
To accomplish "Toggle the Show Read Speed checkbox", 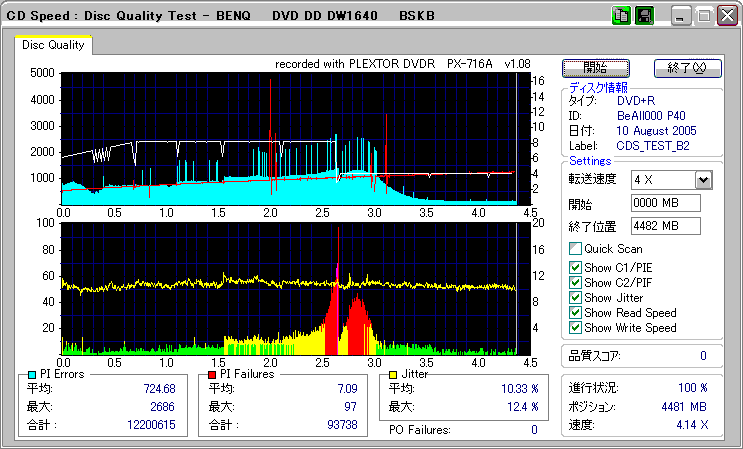I will click(575, 312).
